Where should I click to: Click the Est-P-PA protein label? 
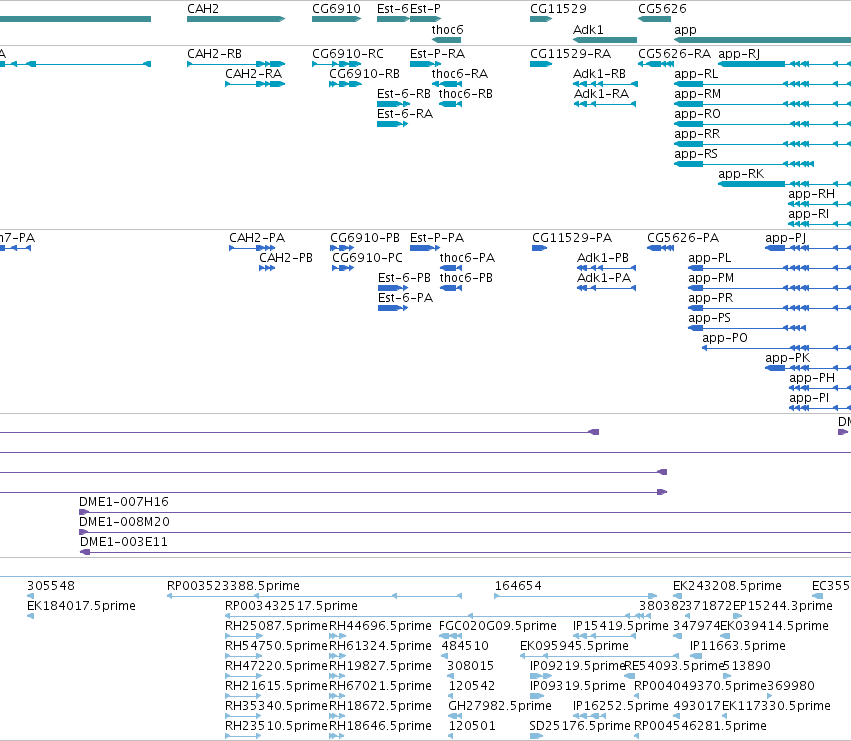pos(437,238)
